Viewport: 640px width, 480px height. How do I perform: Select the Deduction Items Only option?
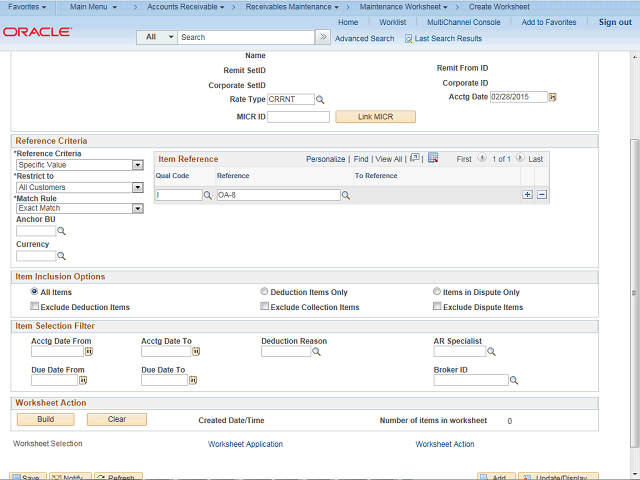pos(264,291)
